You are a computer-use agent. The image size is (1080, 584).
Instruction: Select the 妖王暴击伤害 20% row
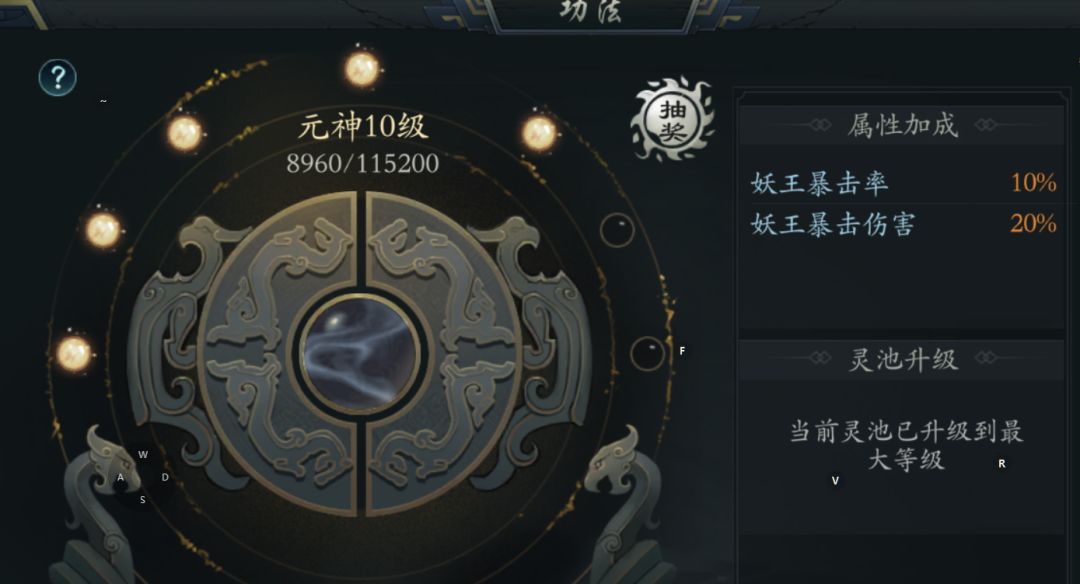point(904,224)
